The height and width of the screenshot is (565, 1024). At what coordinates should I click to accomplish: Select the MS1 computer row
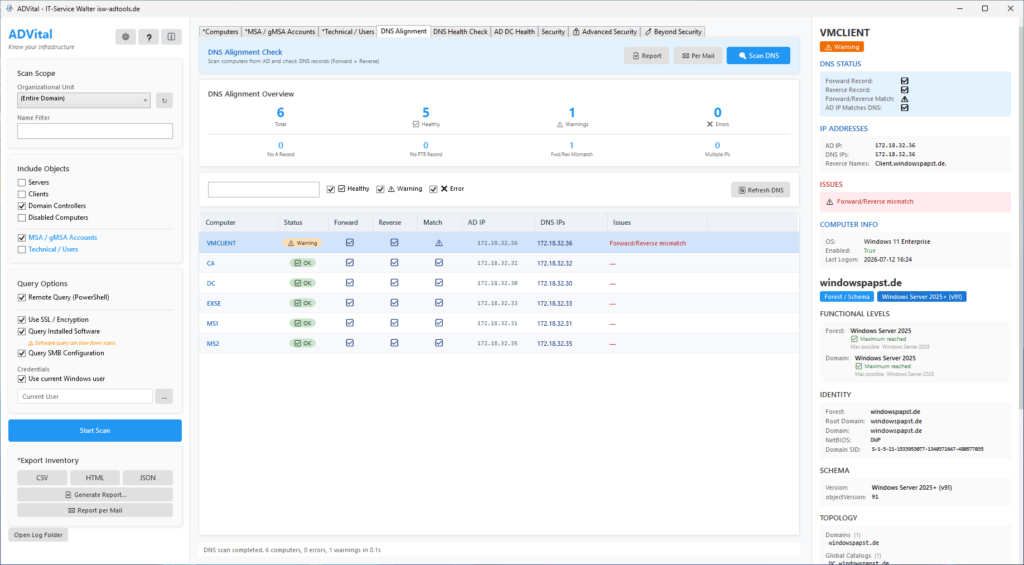[x=499, y=323]
